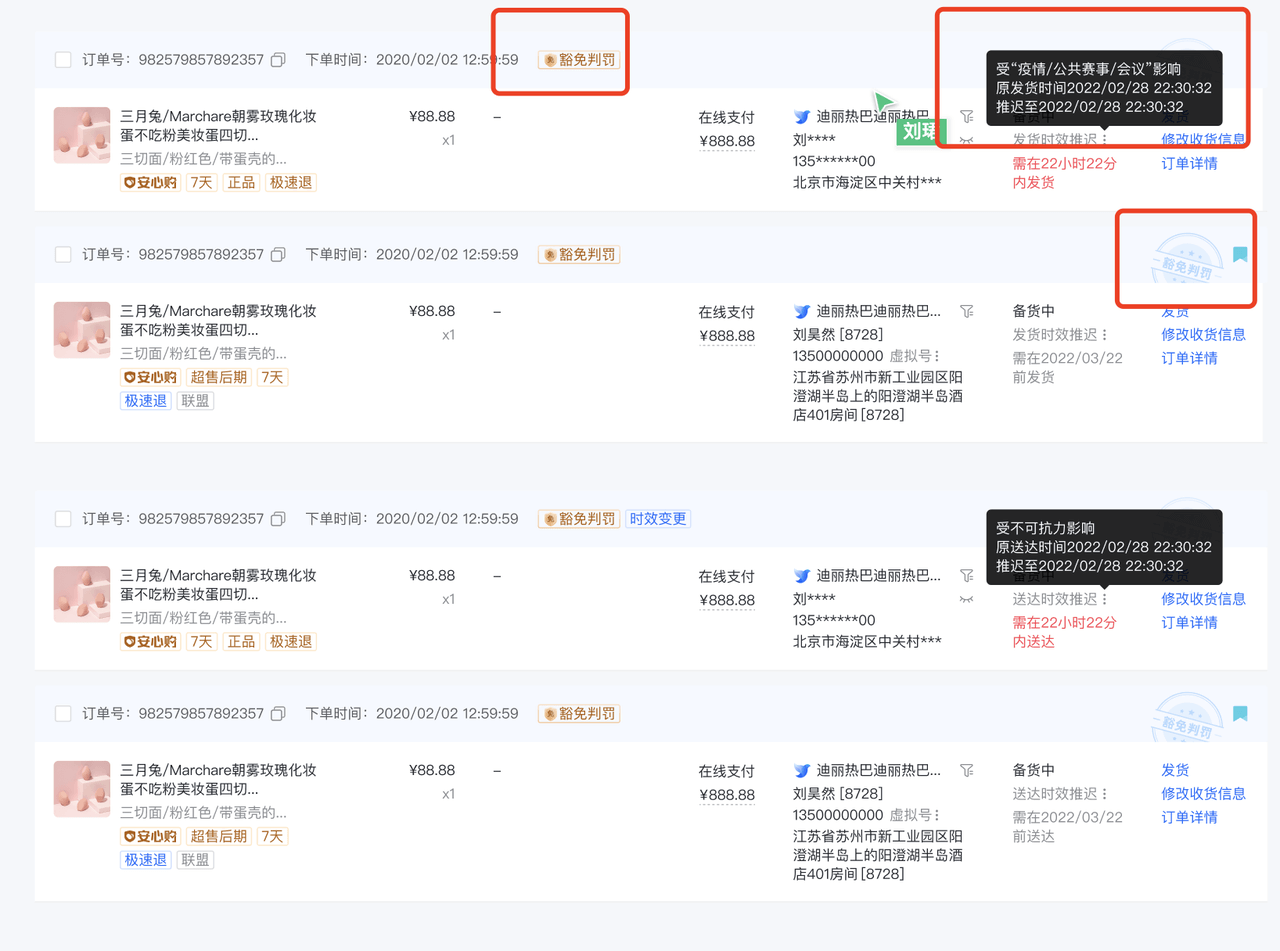Screen dimensions: 1280x951
Task: Click the product thumbnail of the first order
Action: click(81, 134)
